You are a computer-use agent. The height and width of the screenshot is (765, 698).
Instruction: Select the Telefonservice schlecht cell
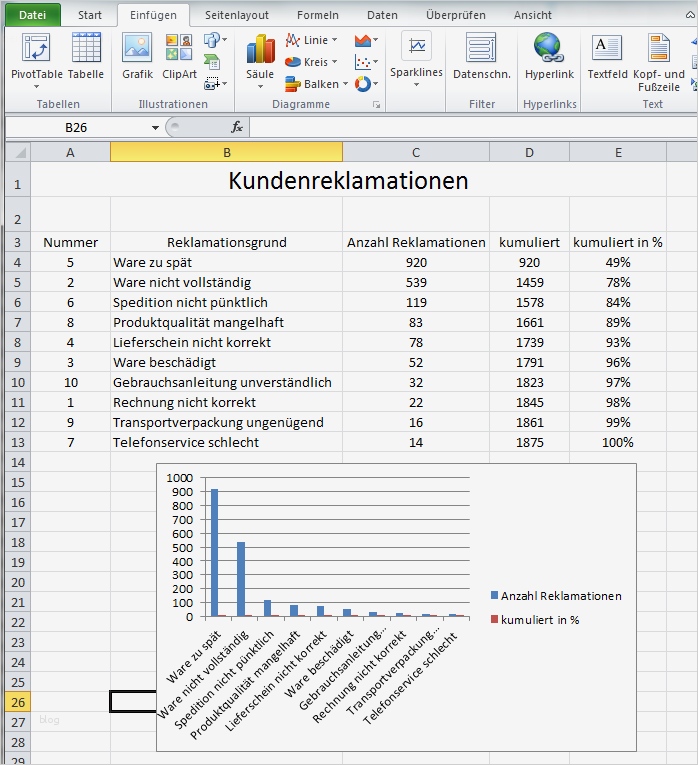click(226, 443)
